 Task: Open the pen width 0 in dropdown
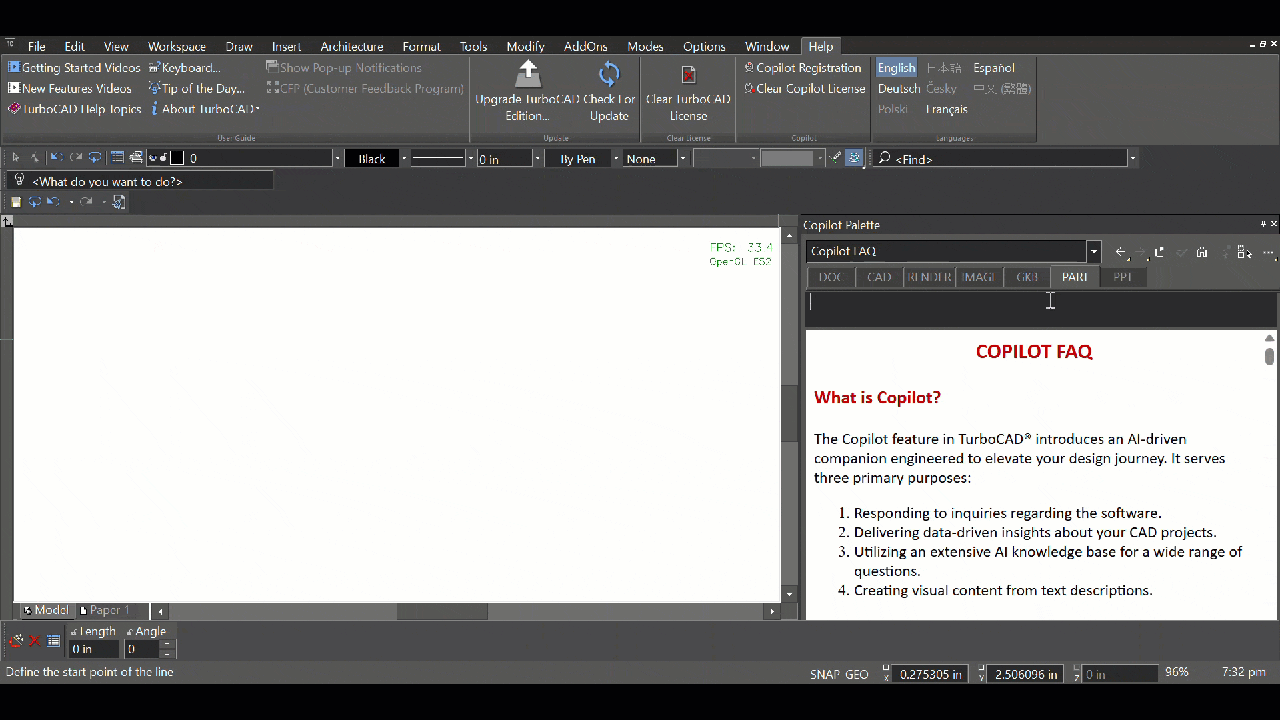click(537, 158)
